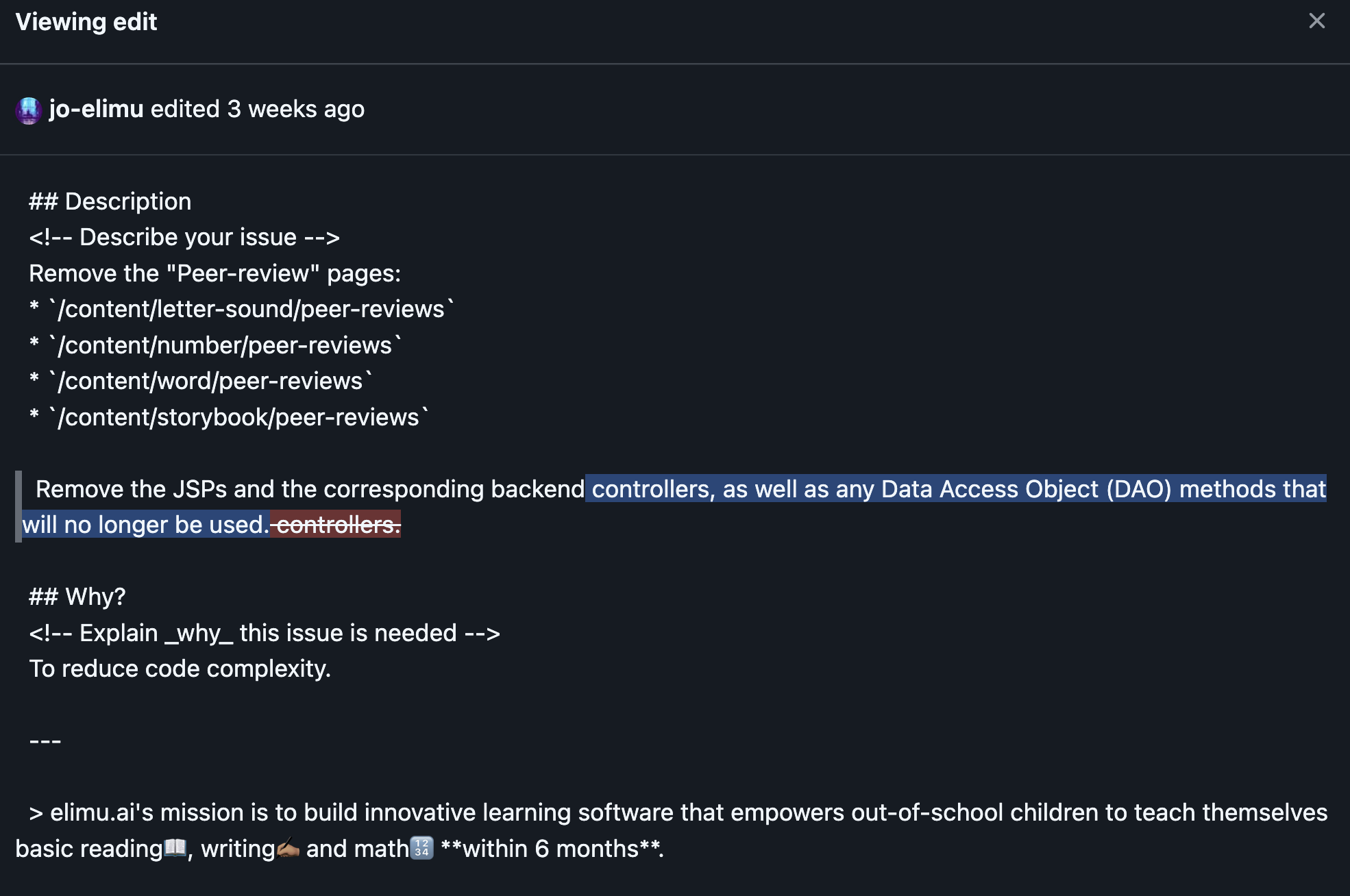Open the jo-elimu profile username link

pyautogui.click(x=96, y=109)
